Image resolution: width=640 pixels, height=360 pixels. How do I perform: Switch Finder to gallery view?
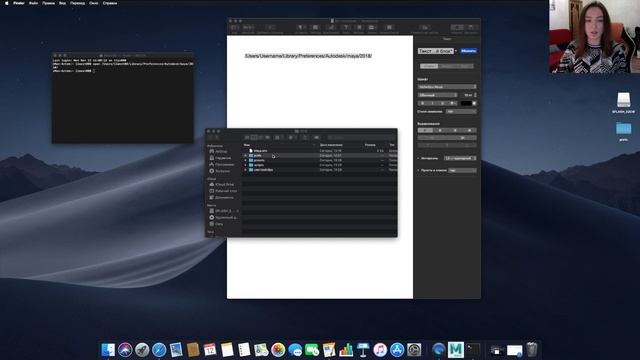267,138
